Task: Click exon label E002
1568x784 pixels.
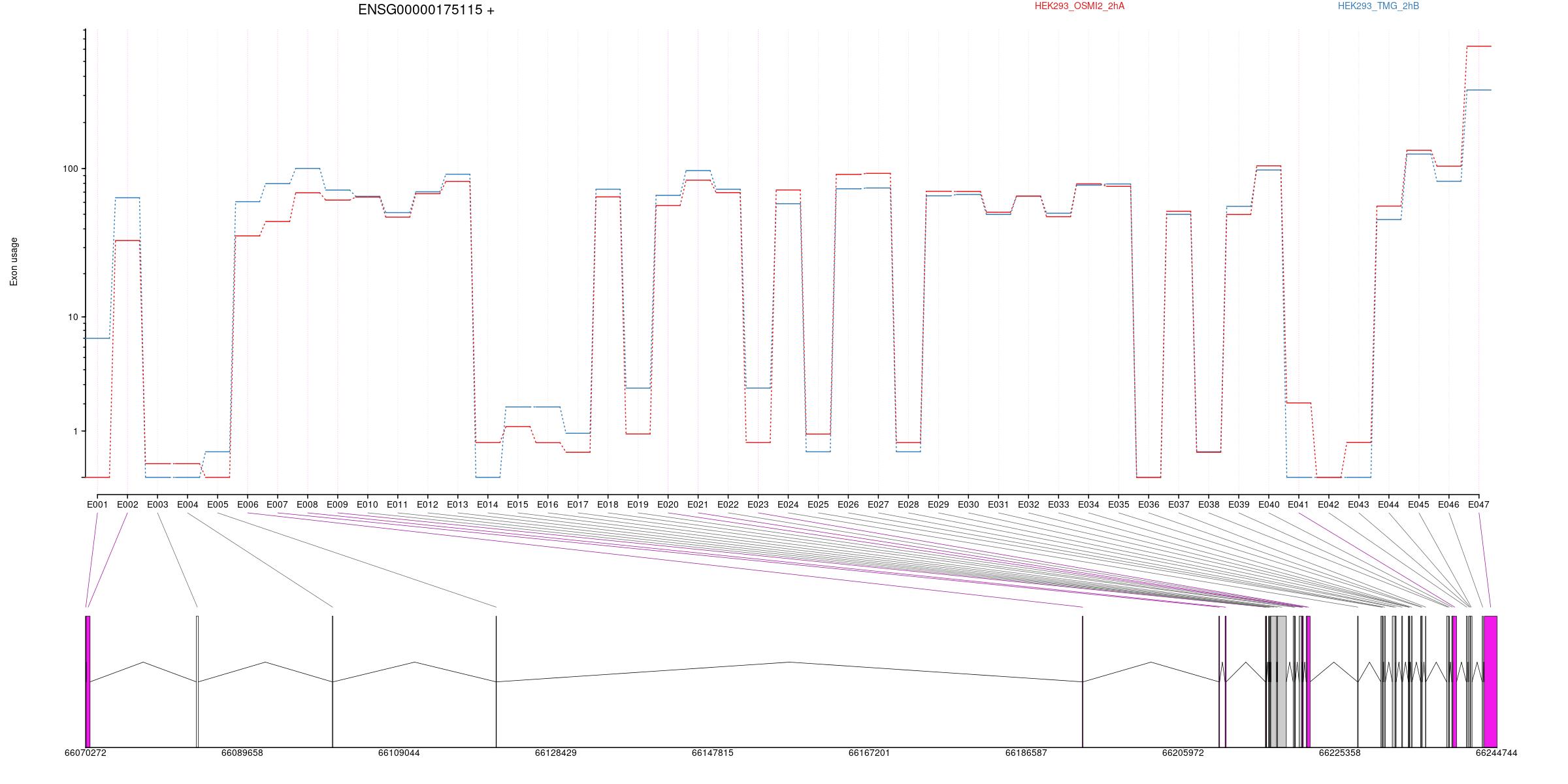Action: (x=127, y=504)
